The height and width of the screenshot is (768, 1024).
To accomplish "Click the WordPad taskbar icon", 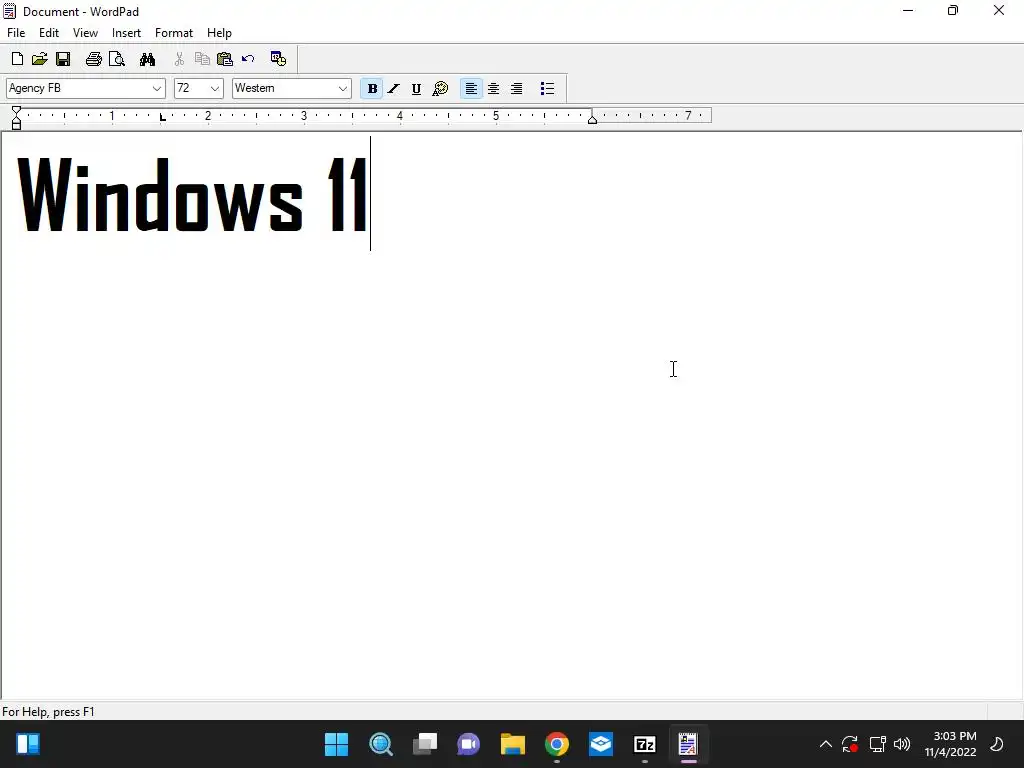I will [688, 744].
